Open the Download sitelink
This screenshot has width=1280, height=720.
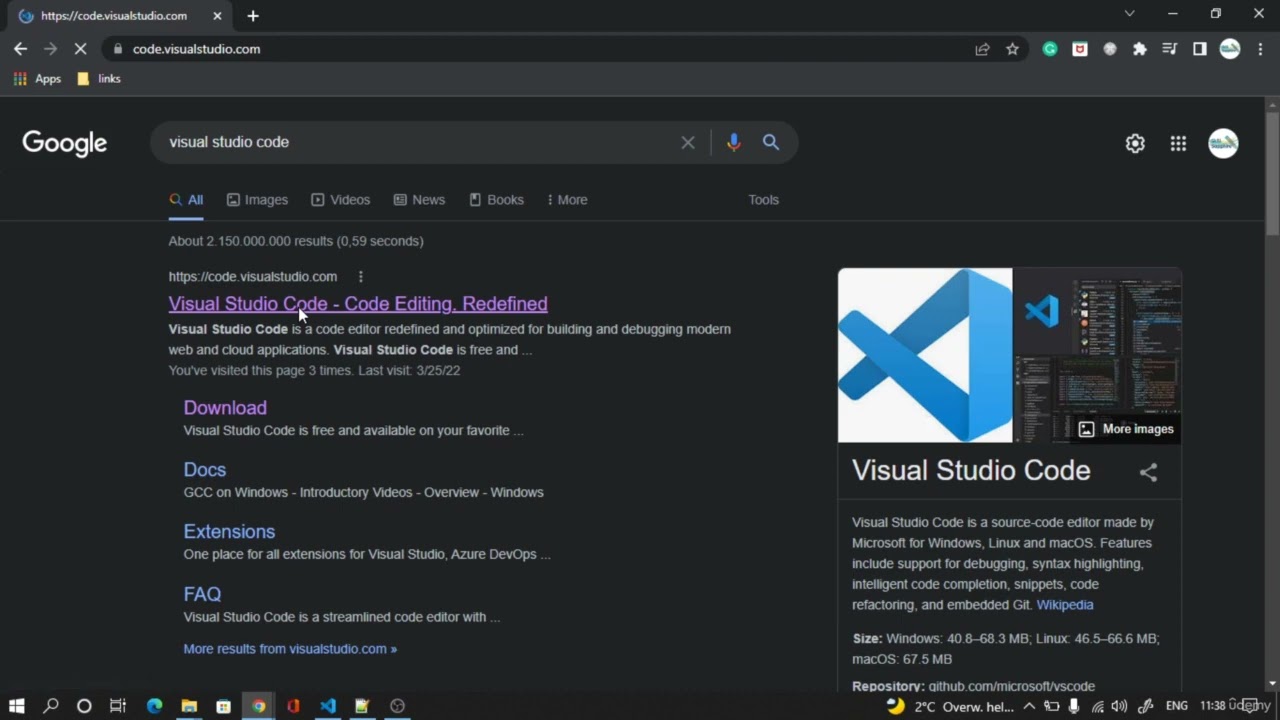pos(225,408)
